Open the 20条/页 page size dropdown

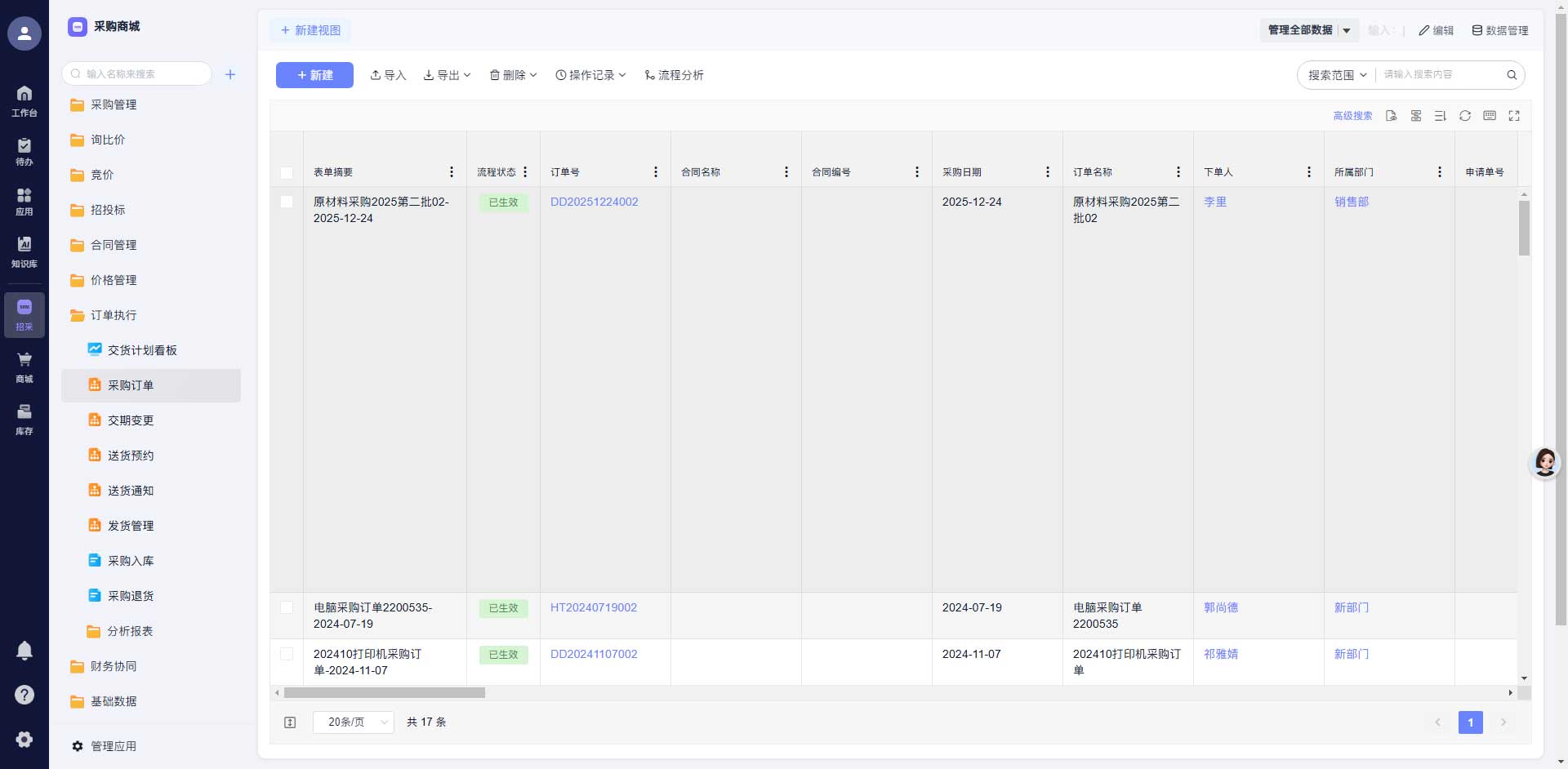[x=354, y=722]
